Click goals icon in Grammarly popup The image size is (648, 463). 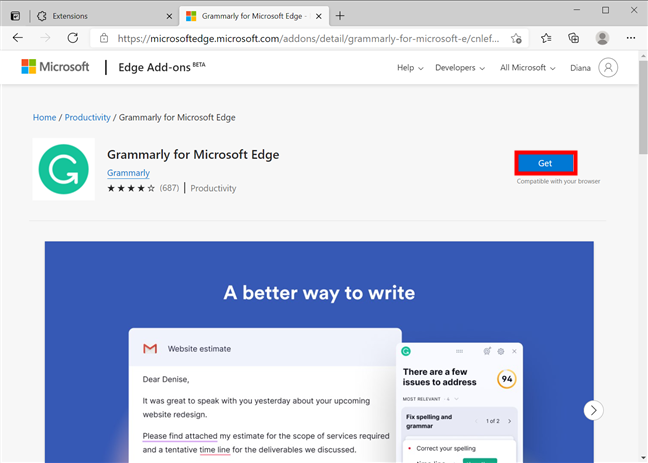pyautogui.click(x=487, y=351)
